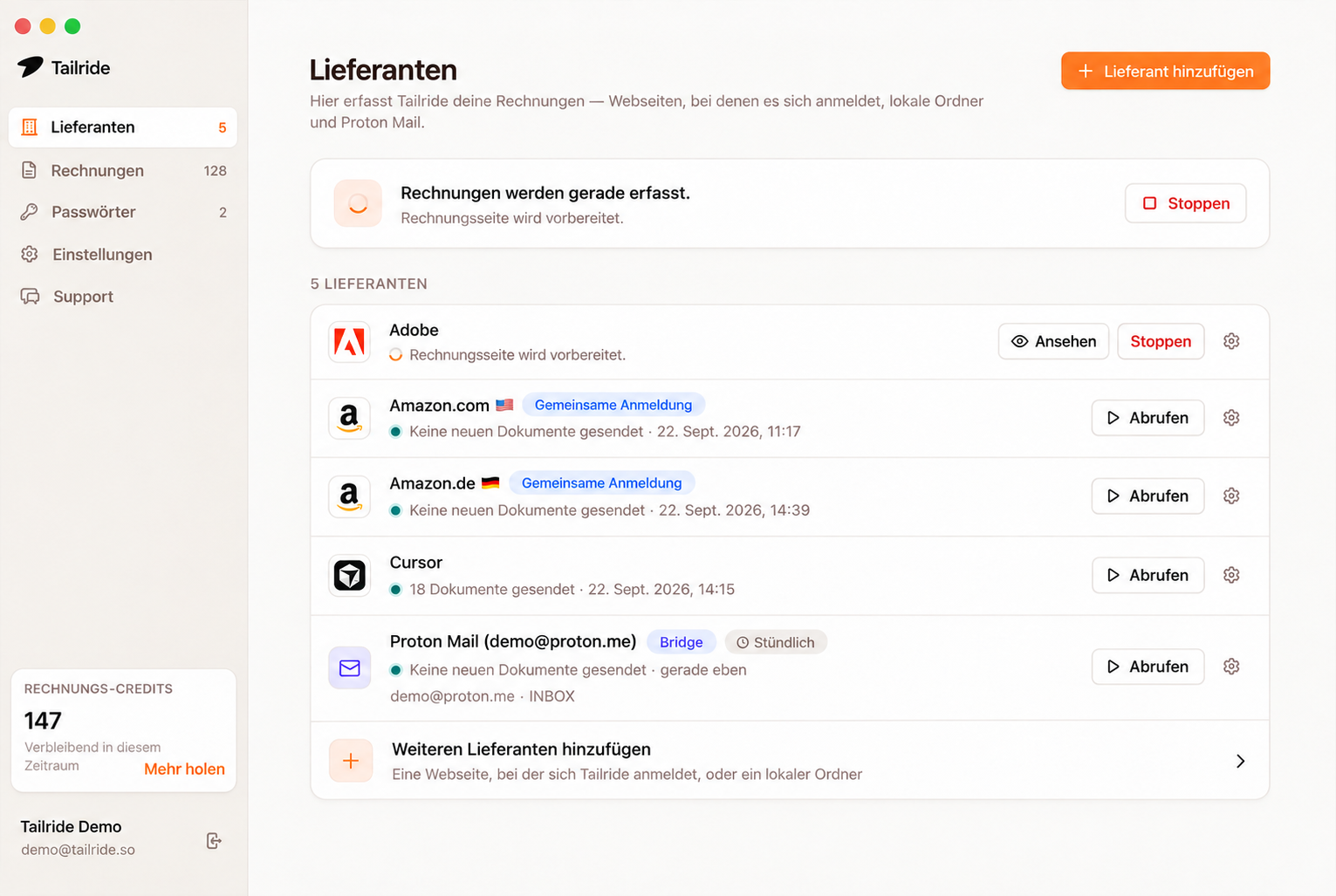The height and width of the screenshot is (896, 1336).
Task: Click the Amazon.com logo icon
Action: (x=350, y=418)
